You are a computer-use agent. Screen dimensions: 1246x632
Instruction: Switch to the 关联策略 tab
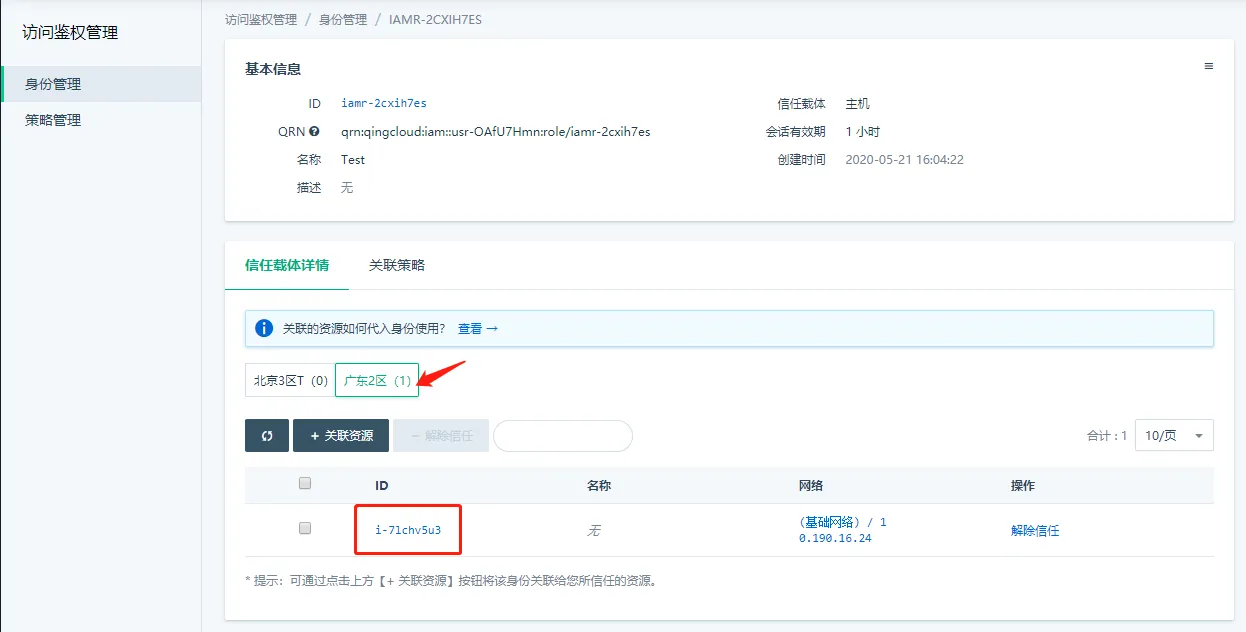(397, 265)
